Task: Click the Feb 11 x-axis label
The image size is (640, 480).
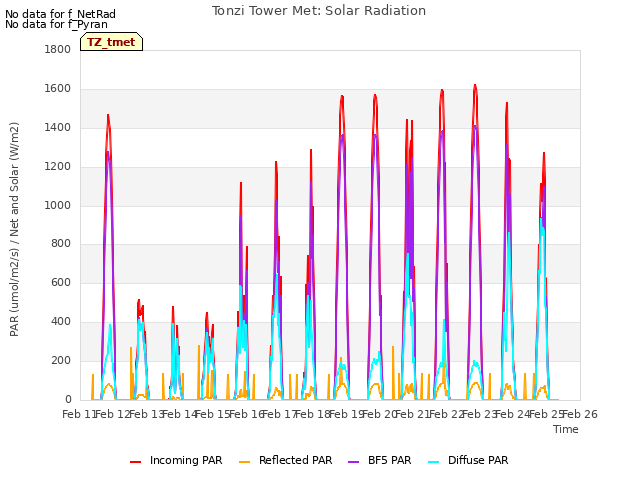Action: (78, 414)
